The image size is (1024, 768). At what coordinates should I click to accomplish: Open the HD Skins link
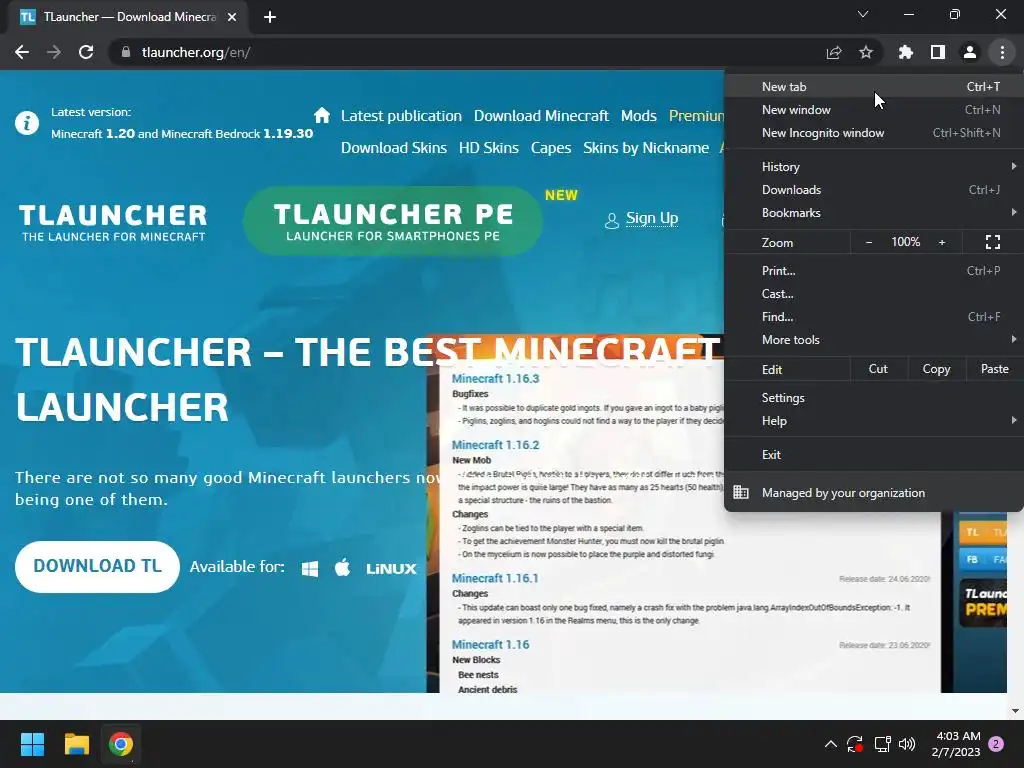pyautogui.click(x=488, y=148)
